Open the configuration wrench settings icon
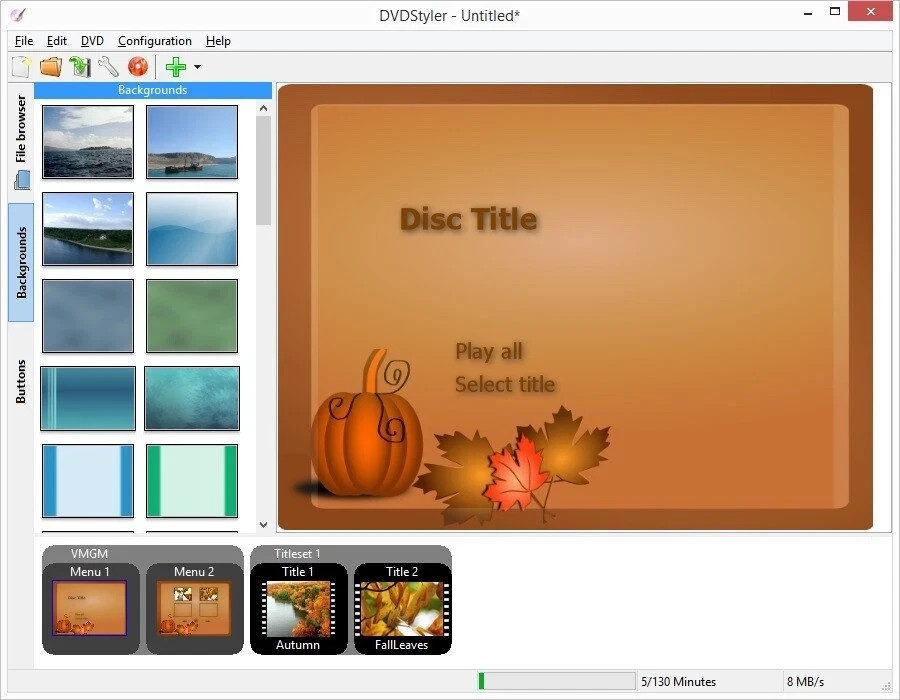Screen dimensions: 900x700 [108, 66]
